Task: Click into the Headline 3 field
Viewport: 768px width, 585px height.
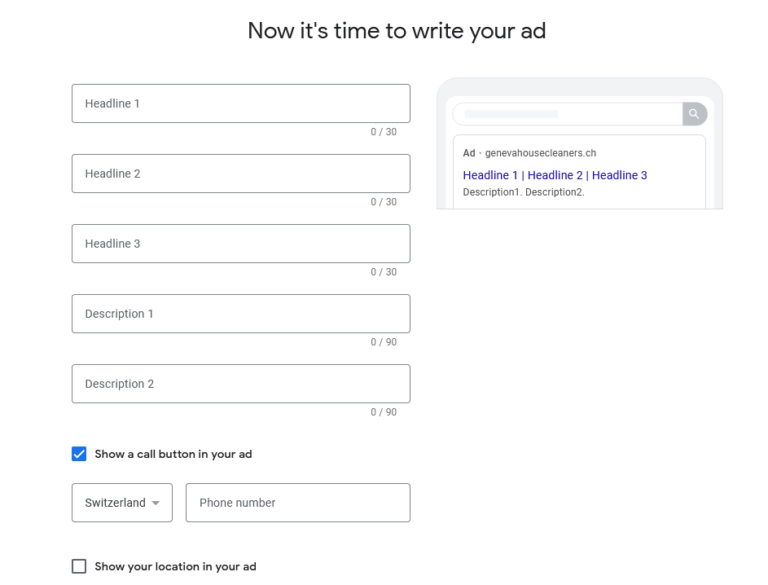Action: tap(241, 244)
